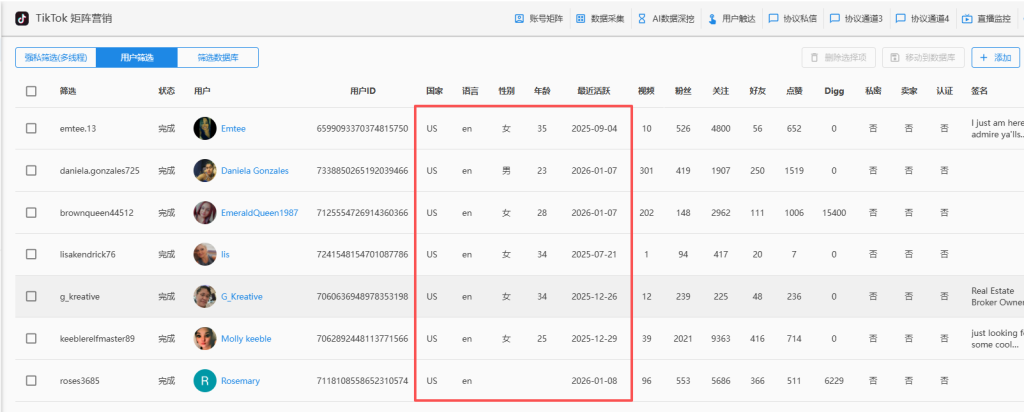Click G_Kreative's avatar thumbnail
The height and width of the screenshot is (412, 1024).
pos(205,296)
